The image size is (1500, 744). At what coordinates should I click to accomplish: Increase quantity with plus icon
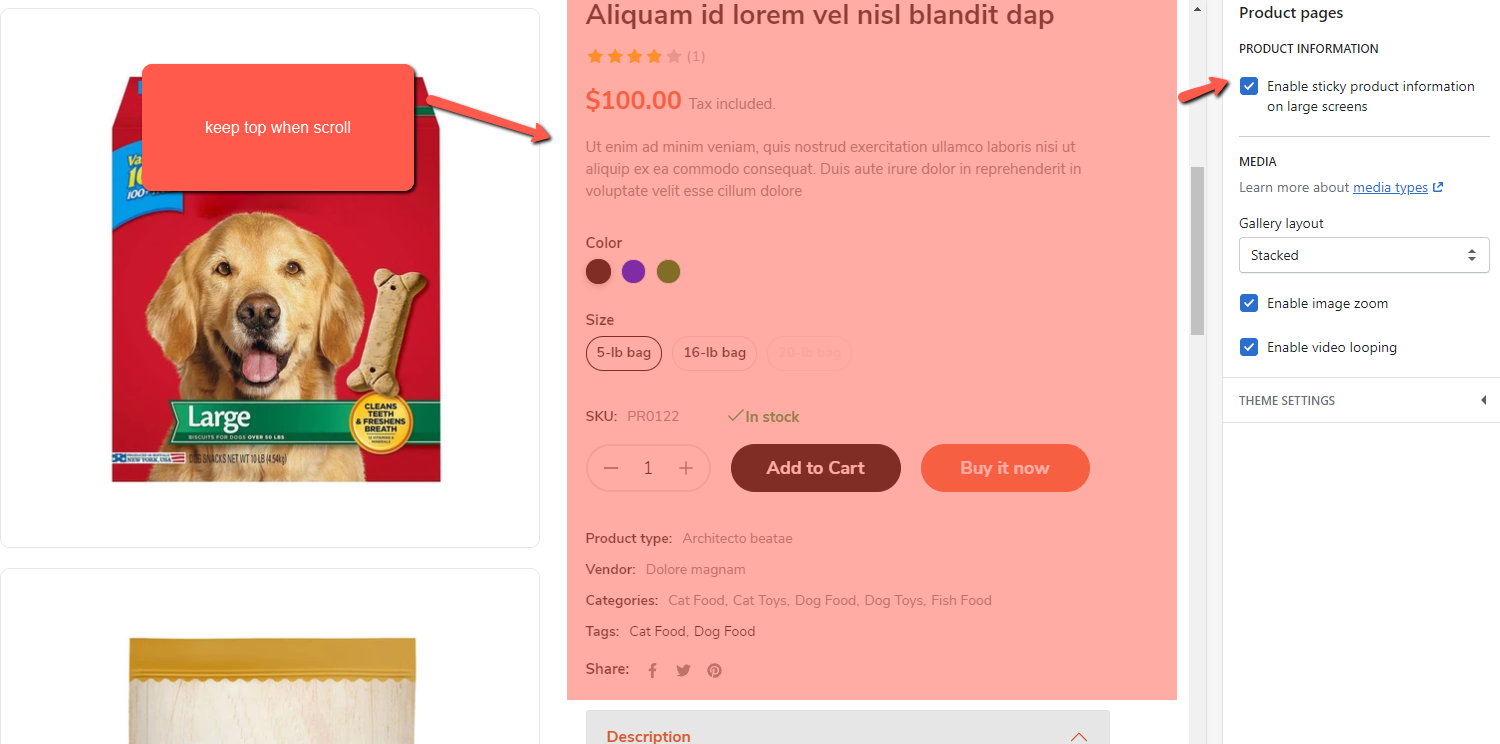686,468
